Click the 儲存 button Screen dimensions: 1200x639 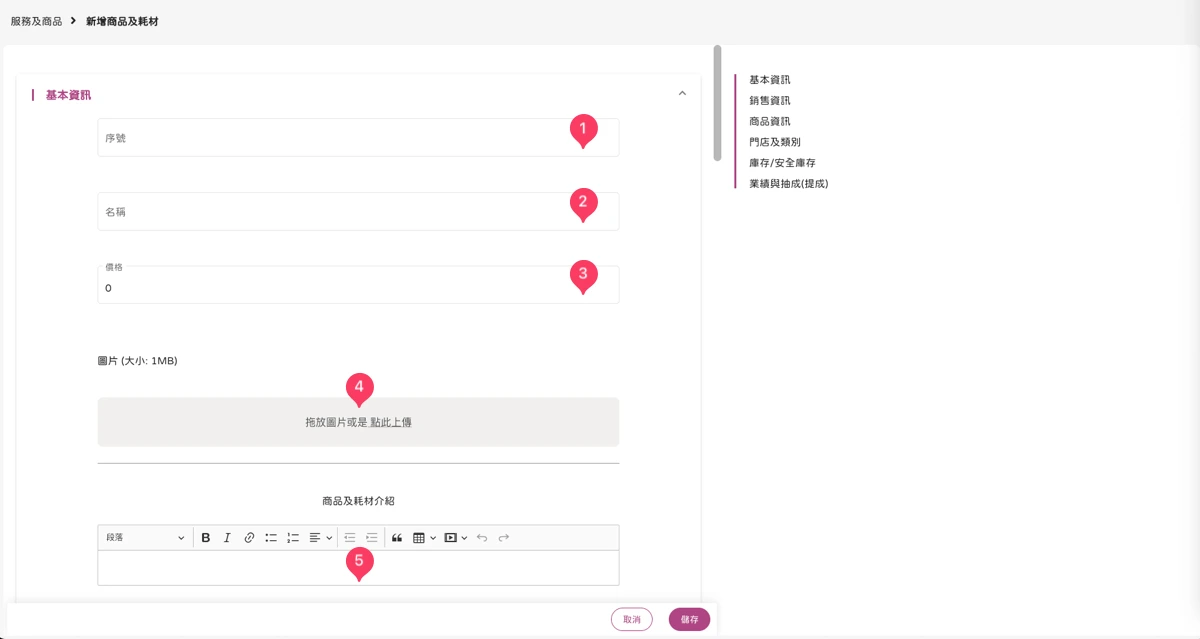(x=690, y=619)
